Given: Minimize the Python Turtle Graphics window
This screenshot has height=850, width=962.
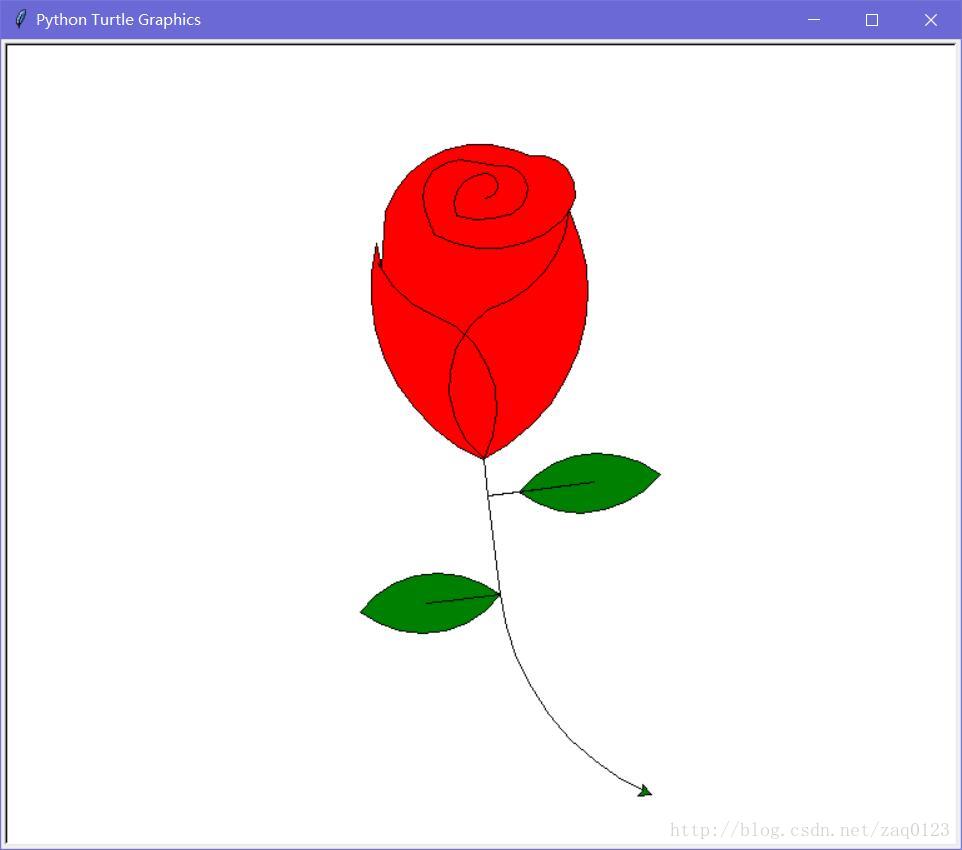Looking at the screenshot, I should point(814,20).
